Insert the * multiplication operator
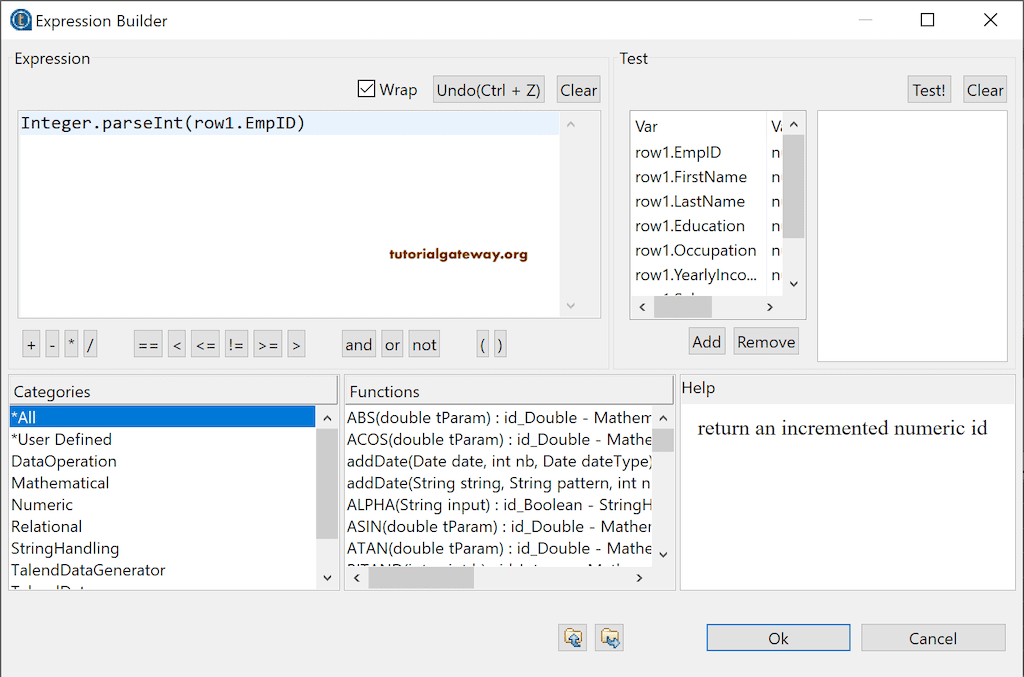Screen dimensions: 1024x677 (71, 343)
